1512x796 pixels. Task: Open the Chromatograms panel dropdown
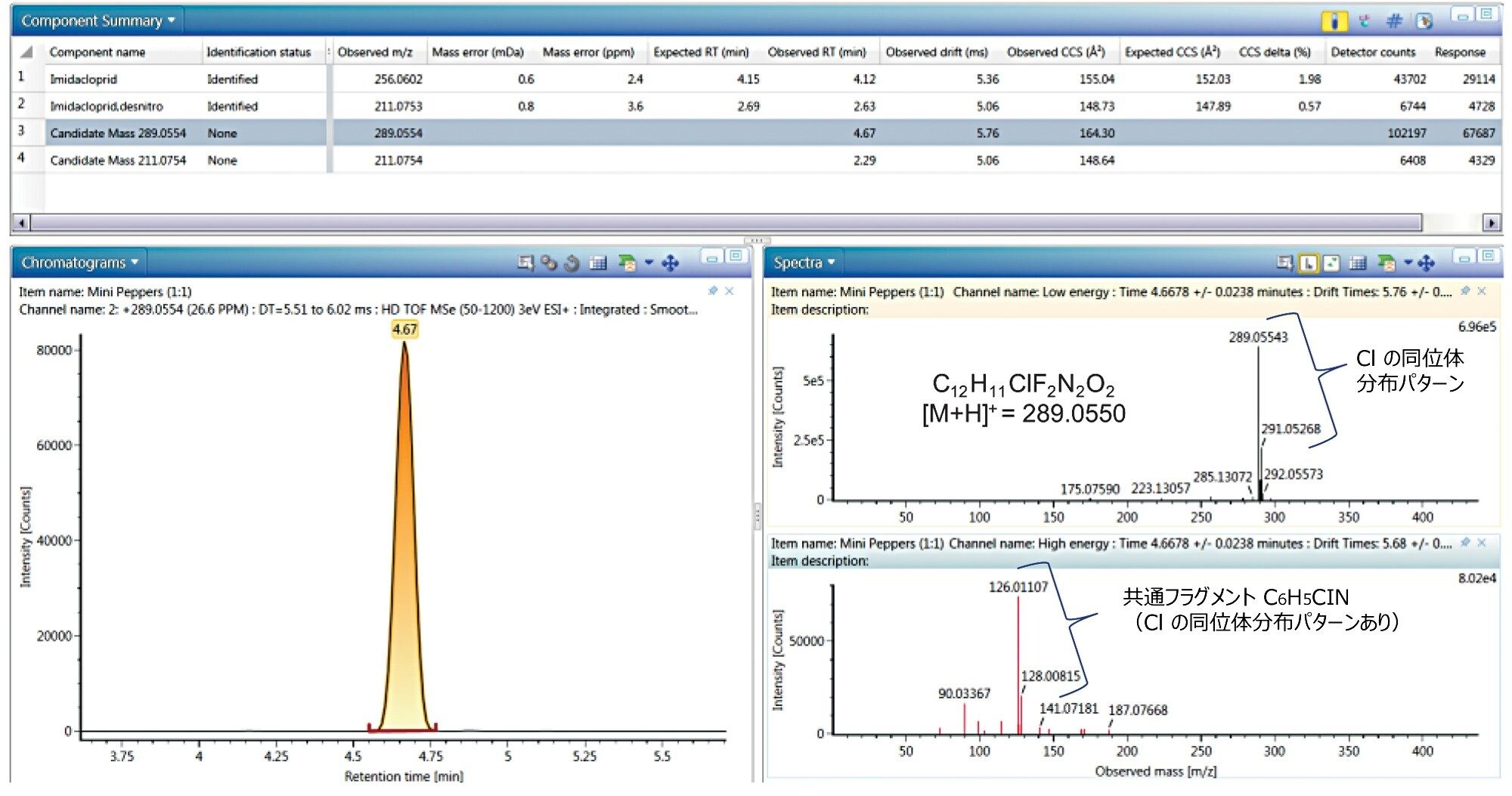tap(80, 262)
